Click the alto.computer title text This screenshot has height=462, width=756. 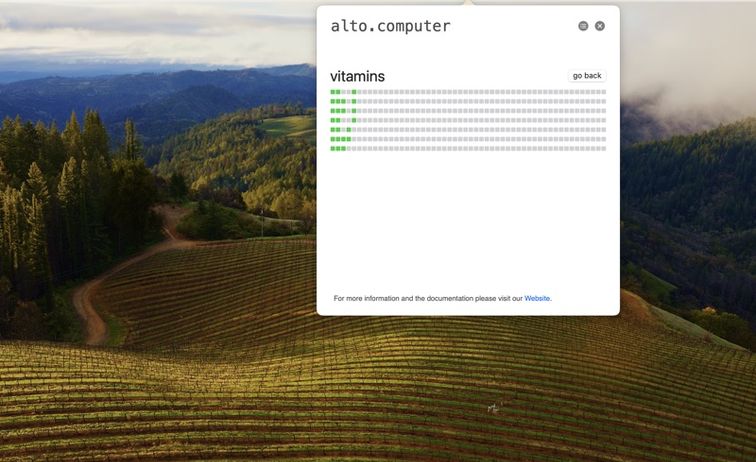click(x=390, y=26)
